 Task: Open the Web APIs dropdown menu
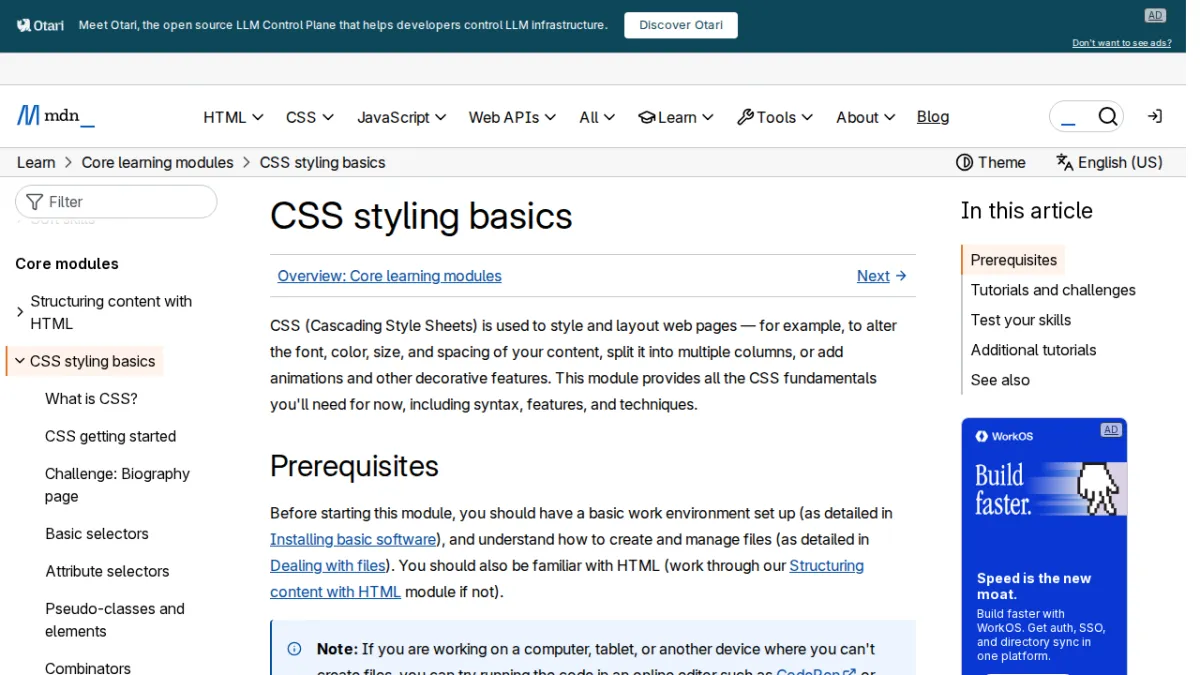[x=511, y=117]
